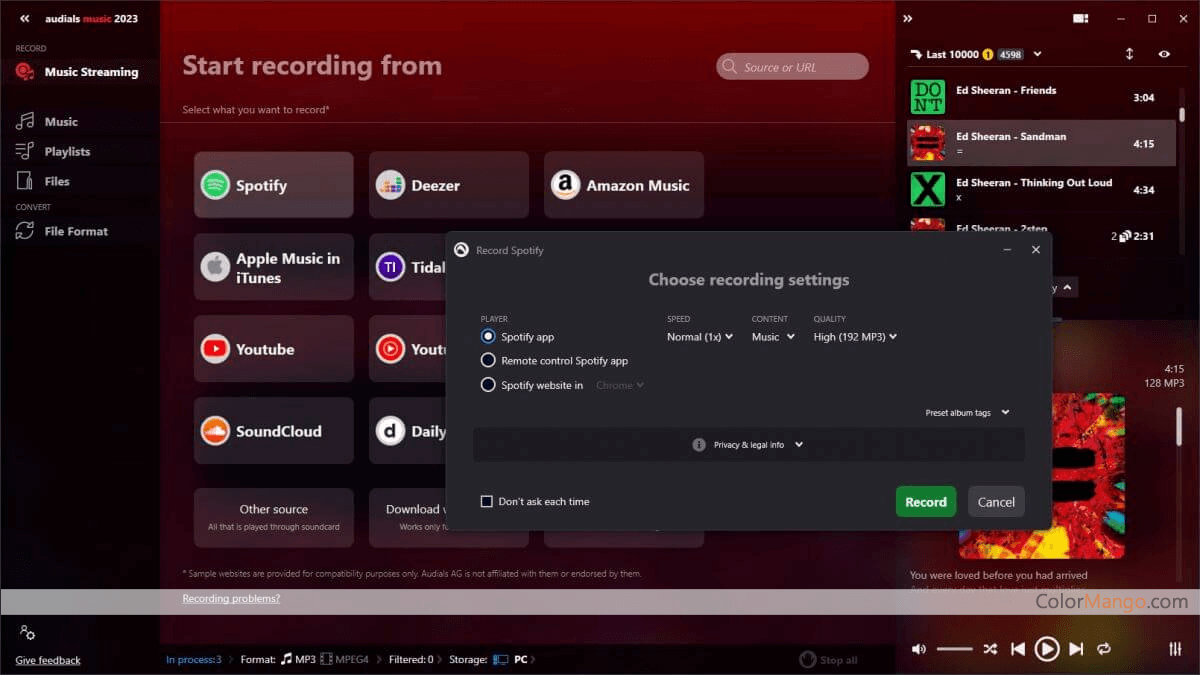Expand Preset album tags

(x=967, y=413)
